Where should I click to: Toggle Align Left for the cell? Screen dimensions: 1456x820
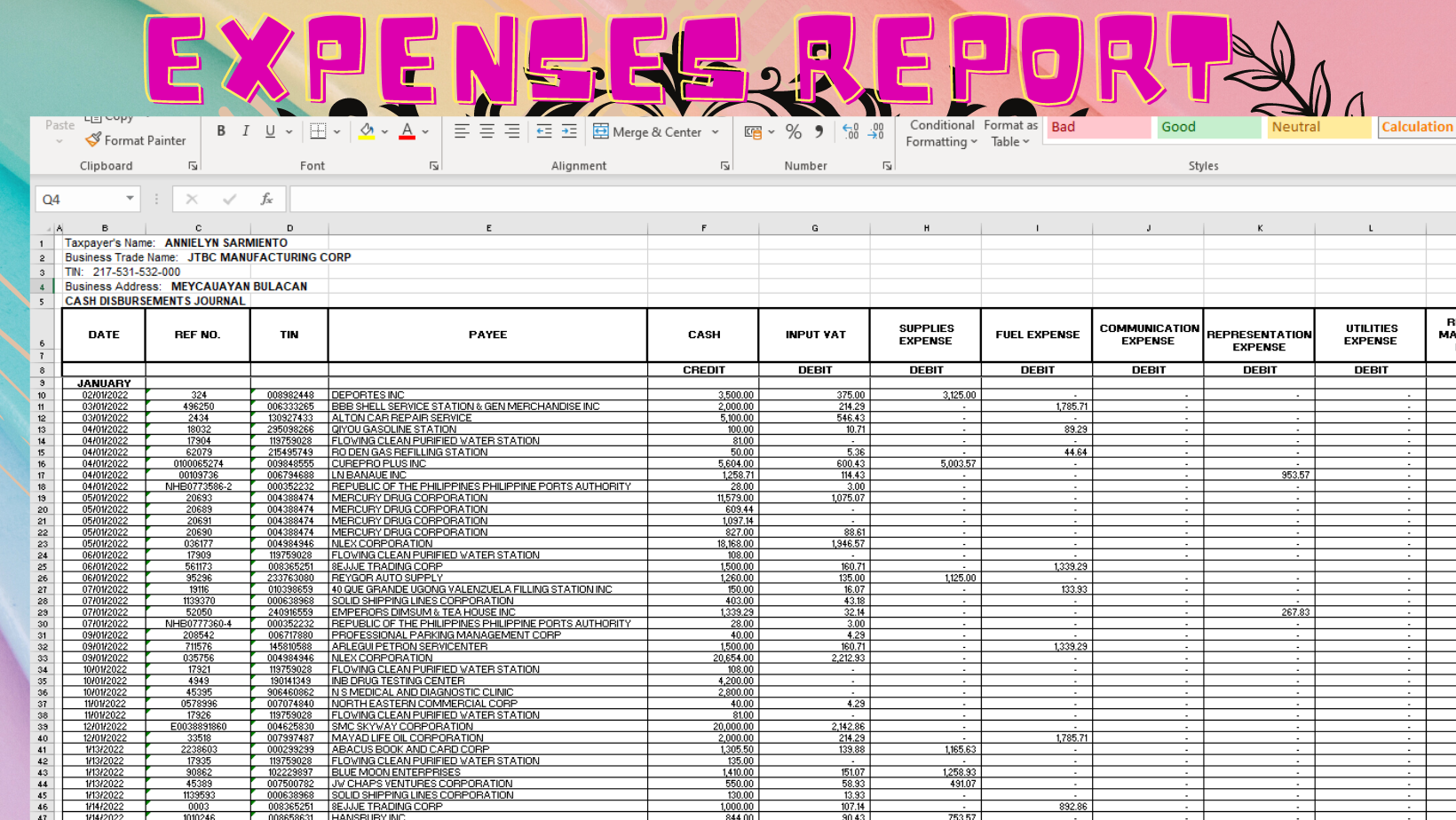point(462,131)
